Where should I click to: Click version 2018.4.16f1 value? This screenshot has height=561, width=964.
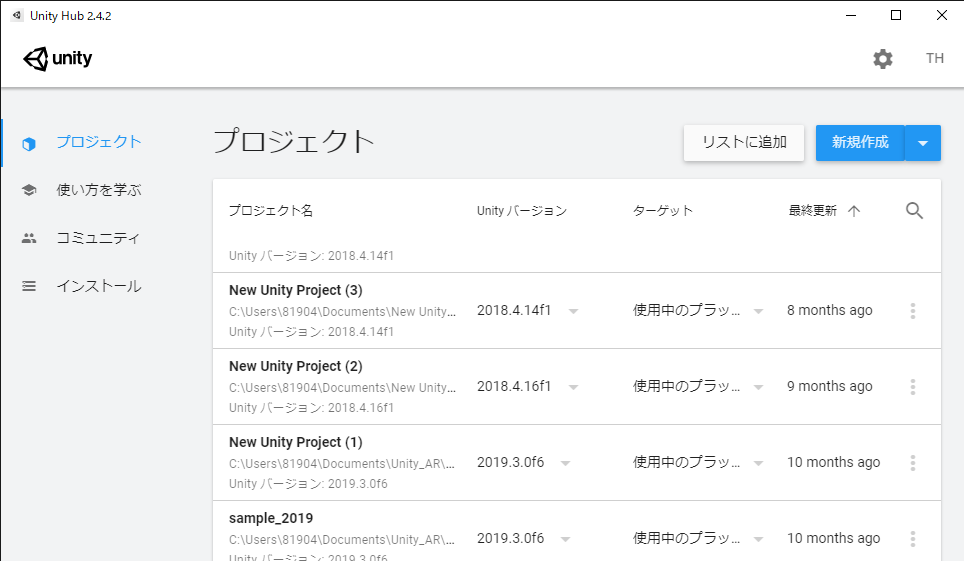514,386
